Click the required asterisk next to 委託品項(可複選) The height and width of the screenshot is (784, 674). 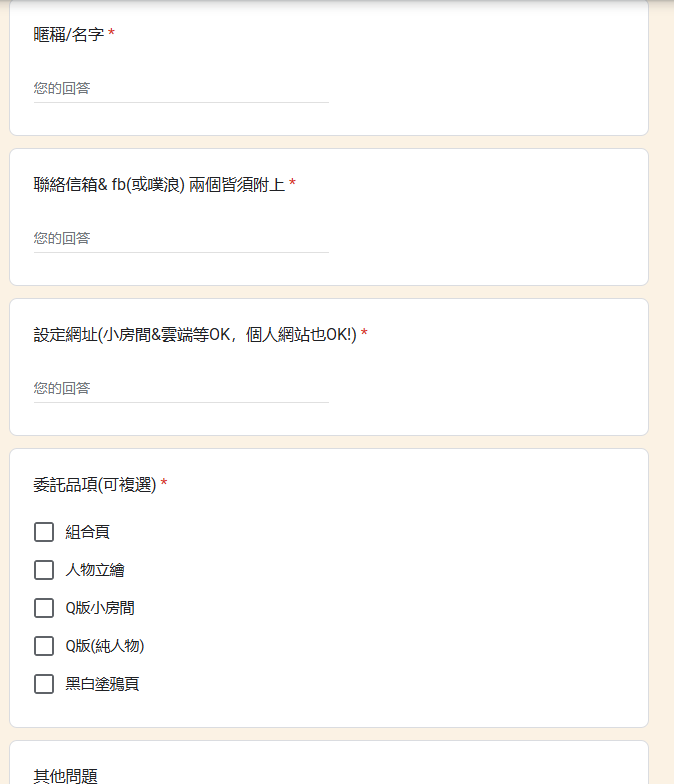pos(164,483)
